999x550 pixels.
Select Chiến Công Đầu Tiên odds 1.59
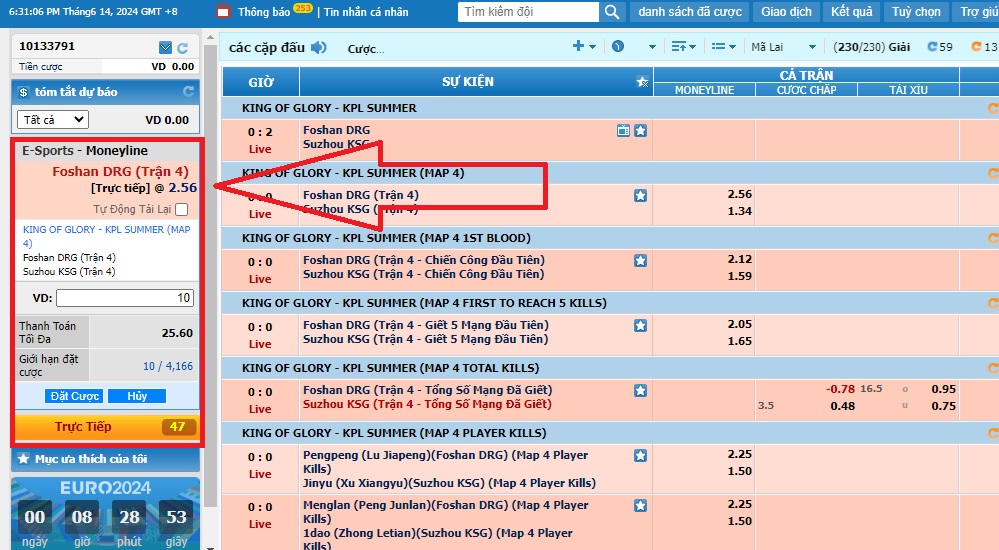point(740,276)
